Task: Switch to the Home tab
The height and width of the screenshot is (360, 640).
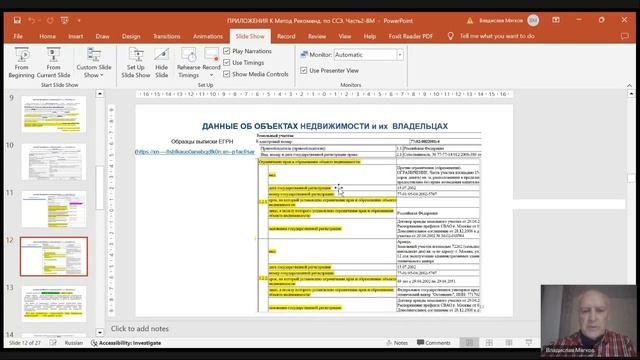Action: (47, 36)
